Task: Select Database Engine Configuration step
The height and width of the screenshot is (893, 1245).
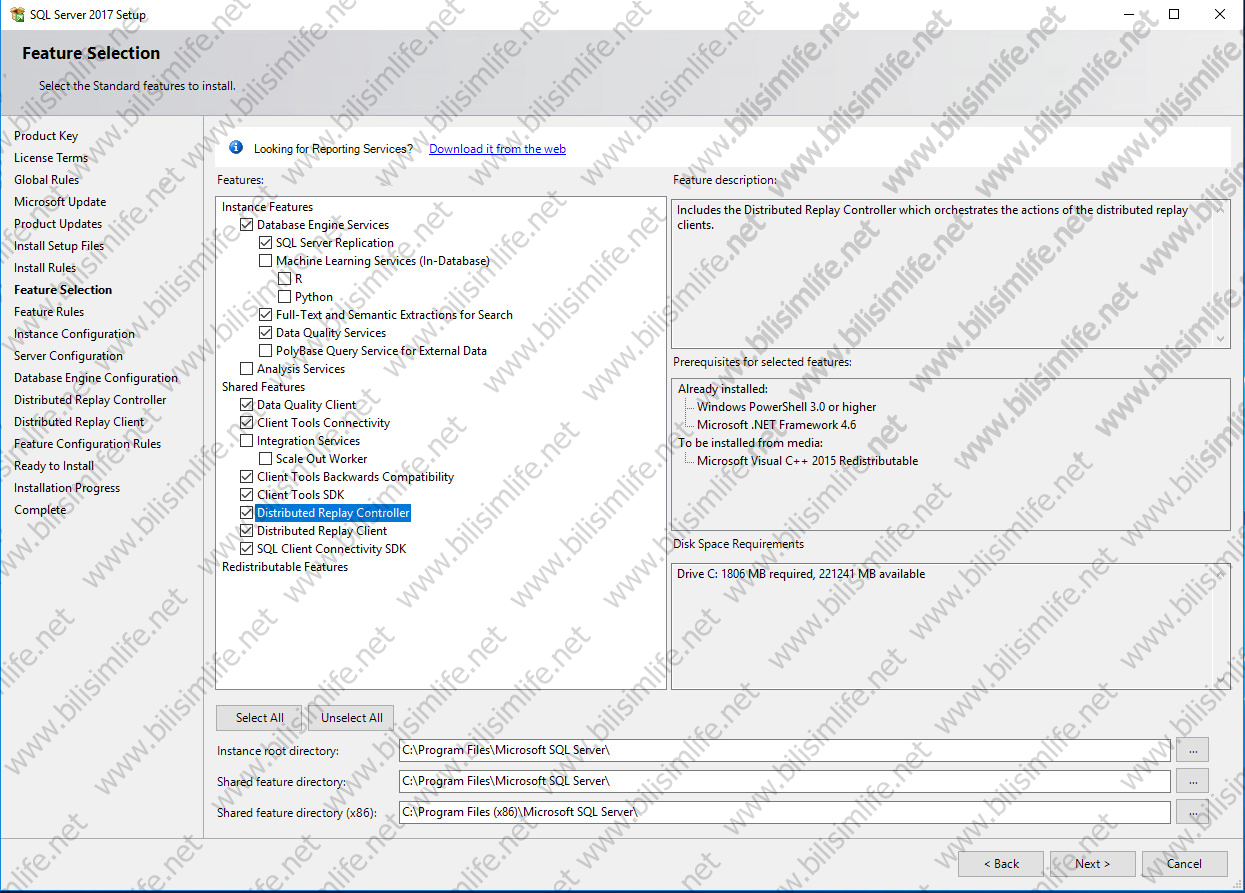Action: tap(96, 378)
